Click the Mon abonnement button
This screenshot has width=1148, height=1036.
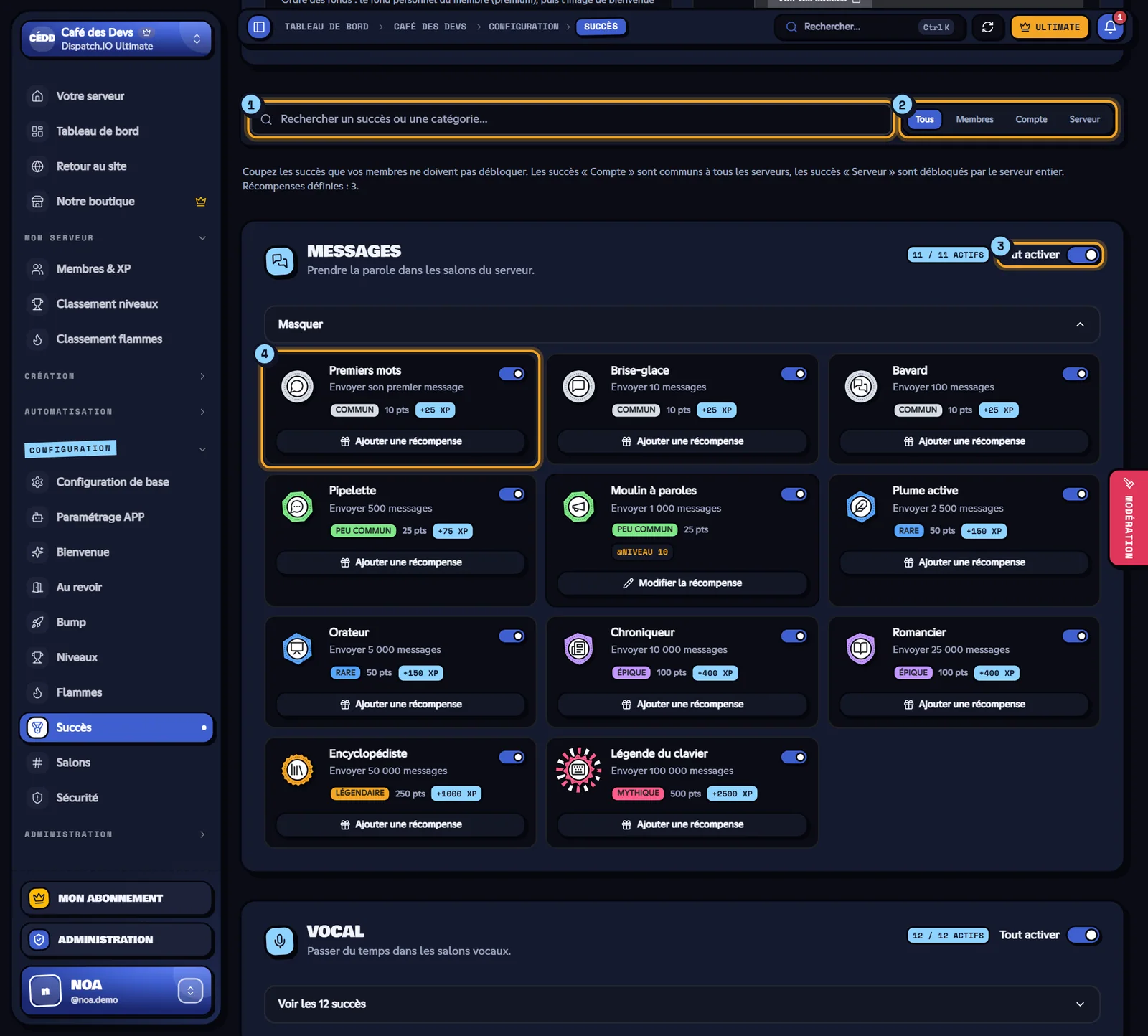pos(117,898)
